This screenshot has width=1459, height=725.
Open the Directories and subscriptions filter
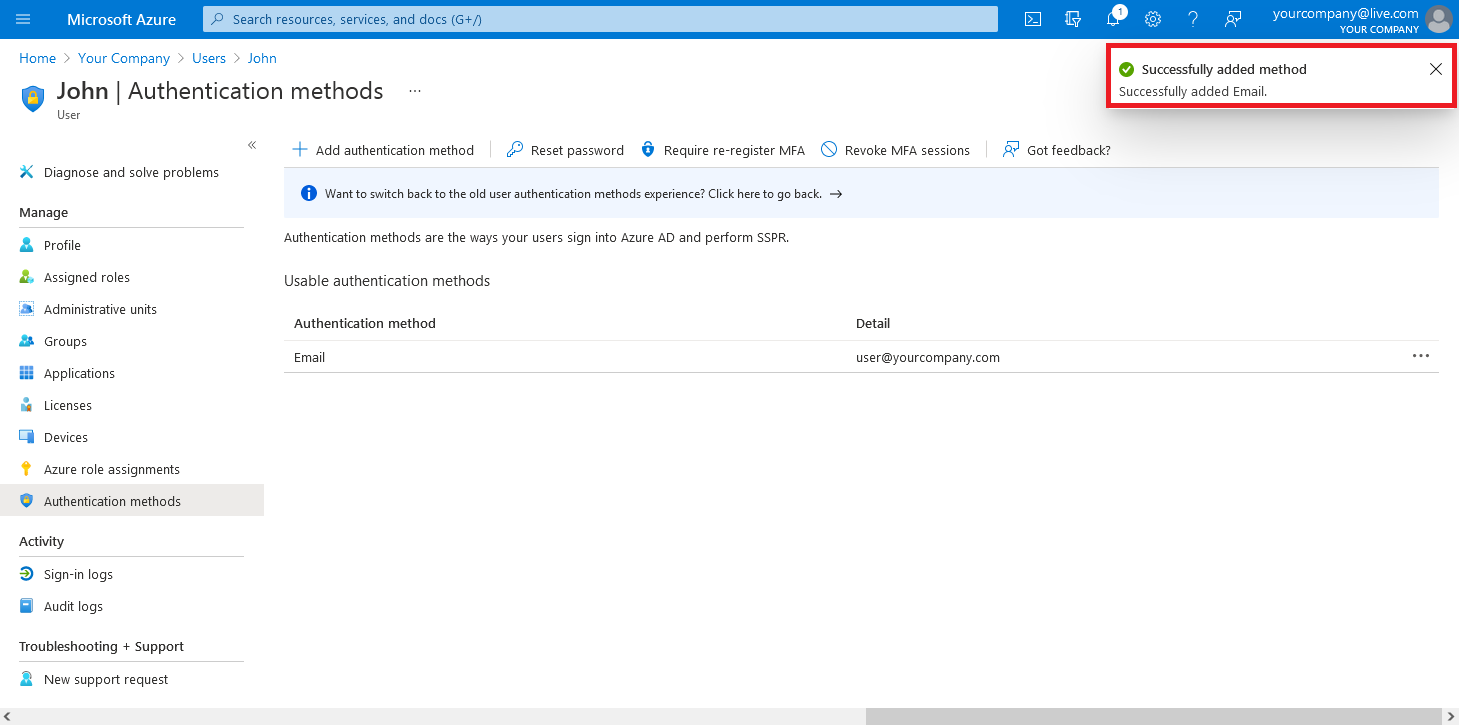[x=1072, y=19]
